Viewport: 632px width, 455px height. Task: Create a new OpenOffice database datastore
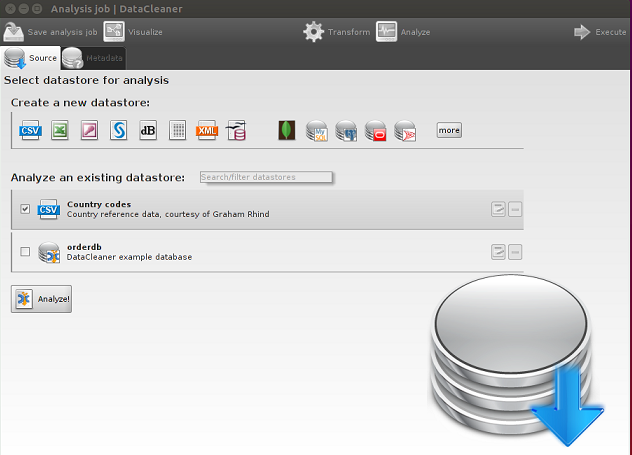(x=237, y=130)
